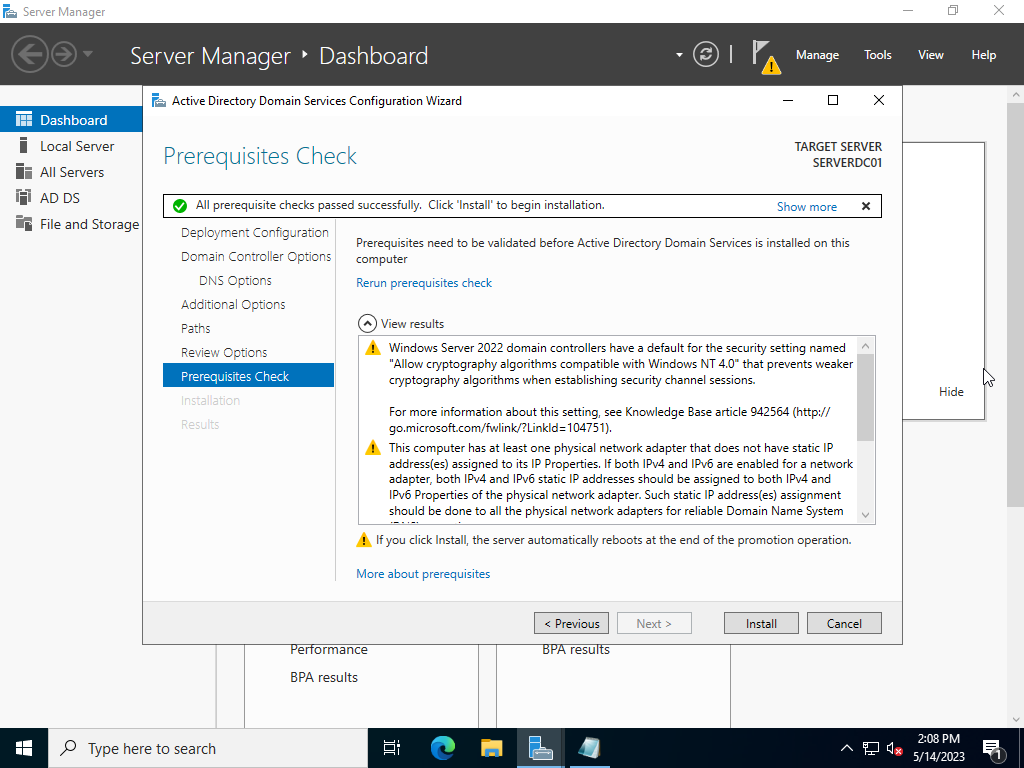Show hidden system tray icons
The height and width of the screenshot is (768, 1024).
tap(846, 748)
